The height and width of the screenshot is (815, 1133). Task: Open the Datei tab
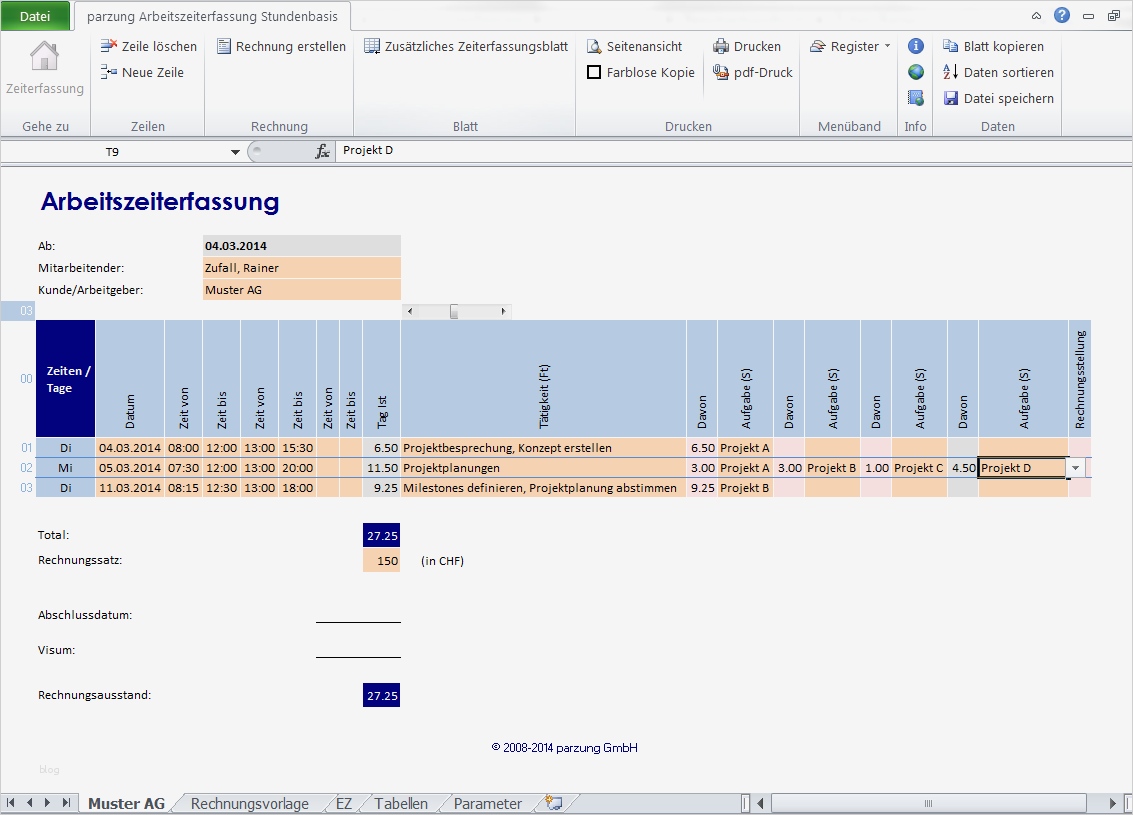click(35, 16)
